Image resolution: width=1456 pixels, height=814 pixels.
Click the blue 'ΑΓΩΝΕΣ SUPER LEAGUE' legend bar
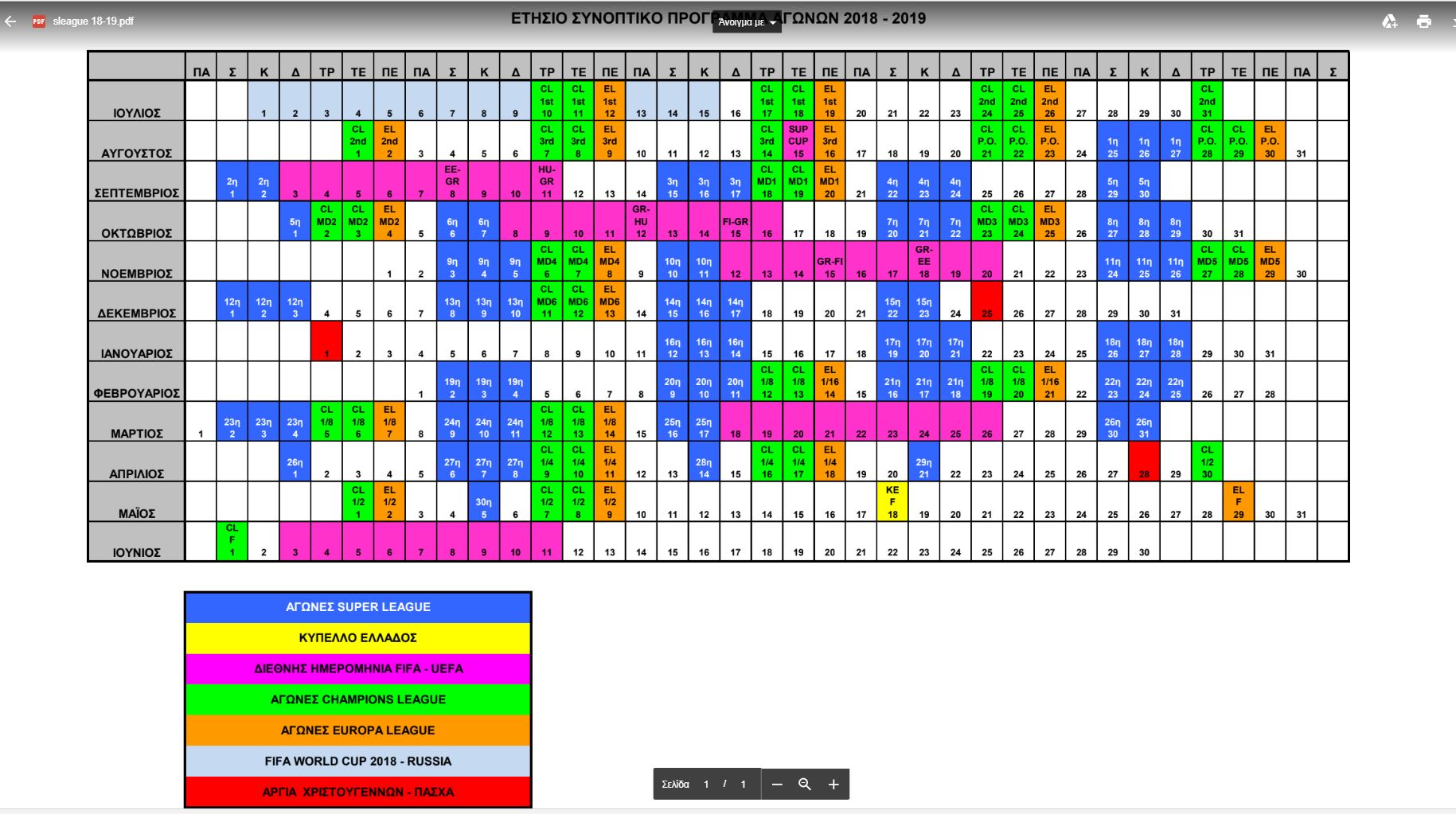tap(357, 607)
